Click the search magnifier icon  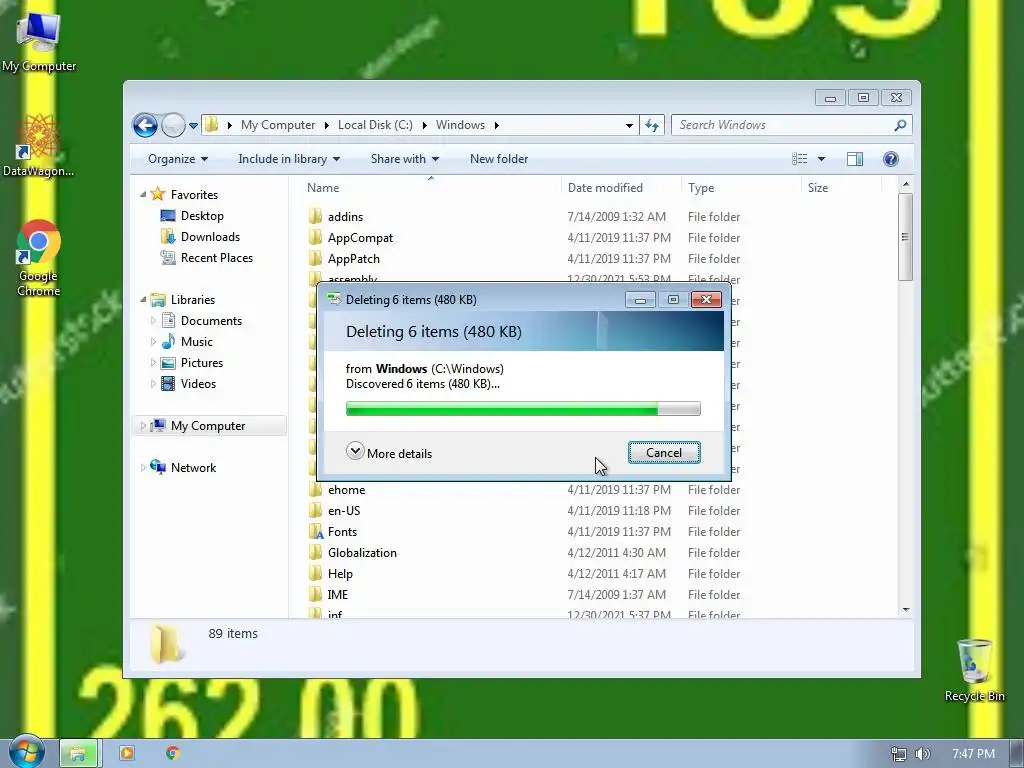(x=900, y=125)
